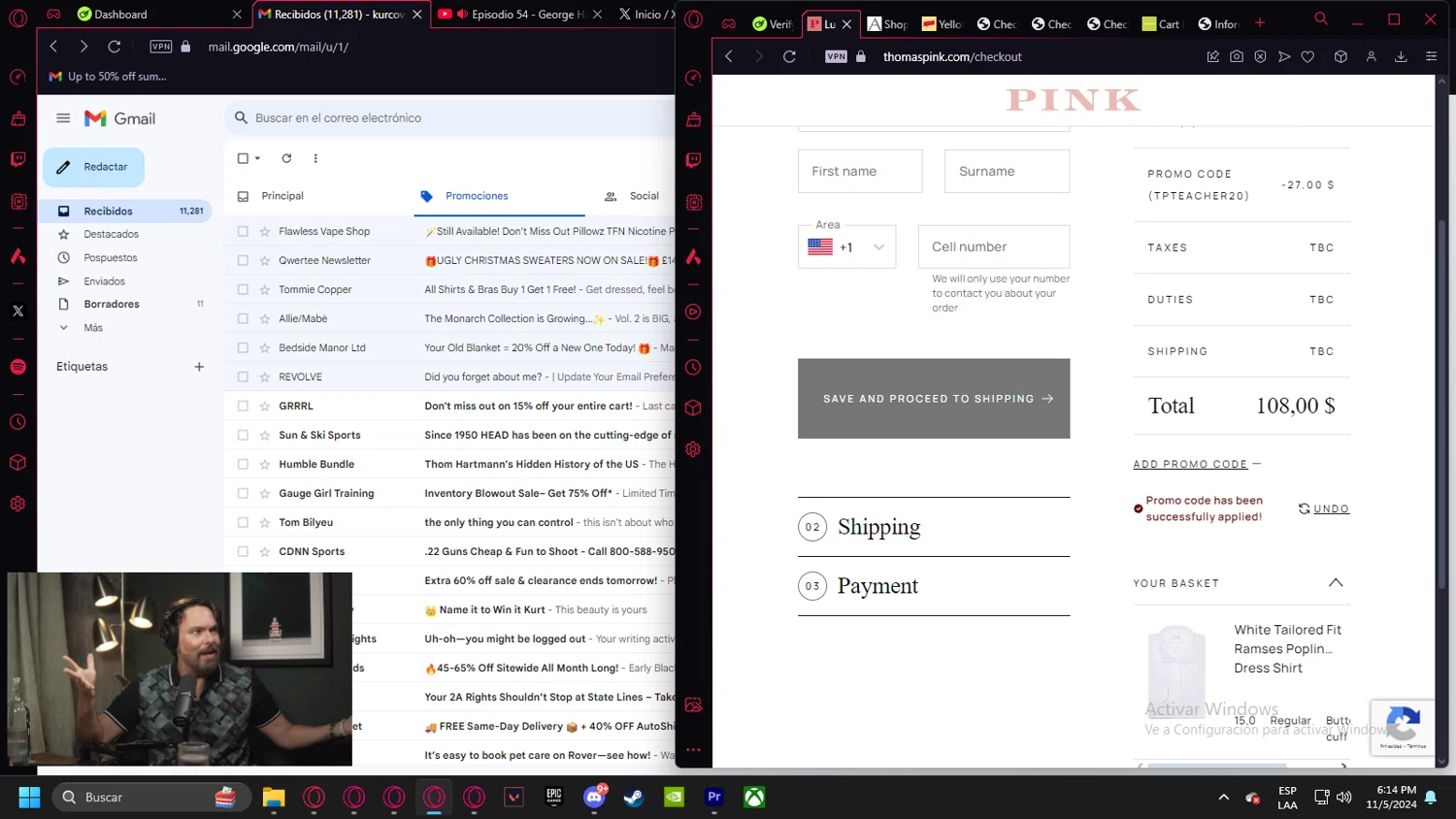Open downloads icon in Opera toolbar

pyautogui.click(x=1401, y=56)
